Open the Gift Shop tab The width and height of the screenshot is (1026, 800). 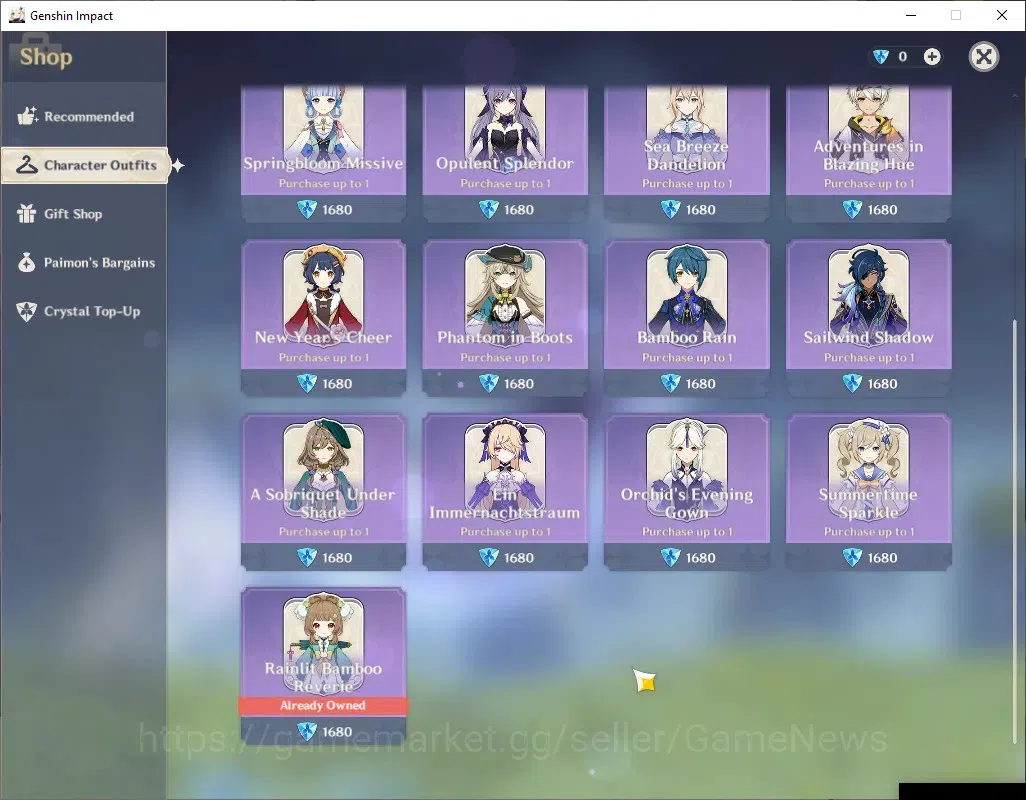click(83, 214)
